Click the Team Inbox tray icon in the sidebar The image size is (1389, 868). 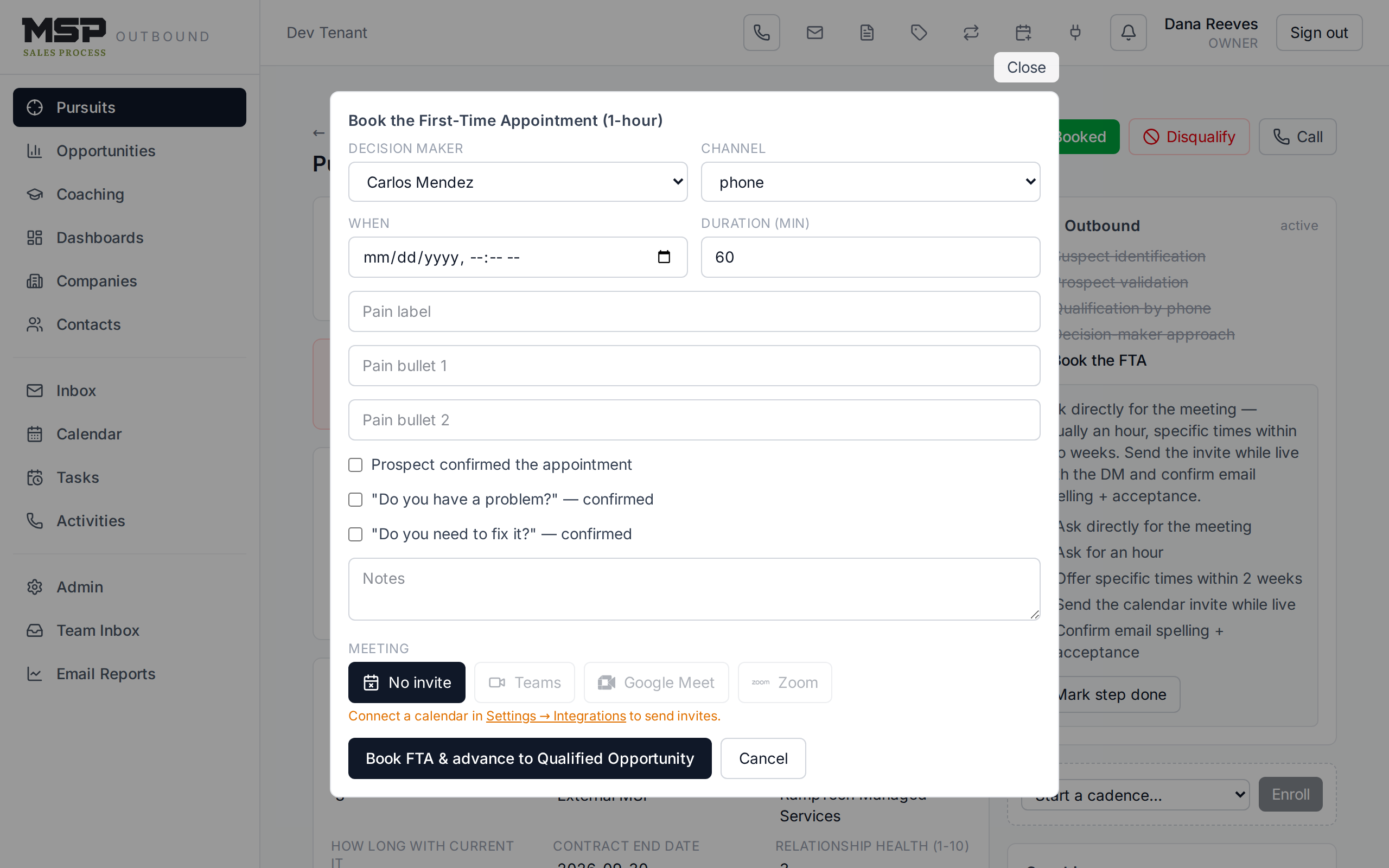point(35,630)
